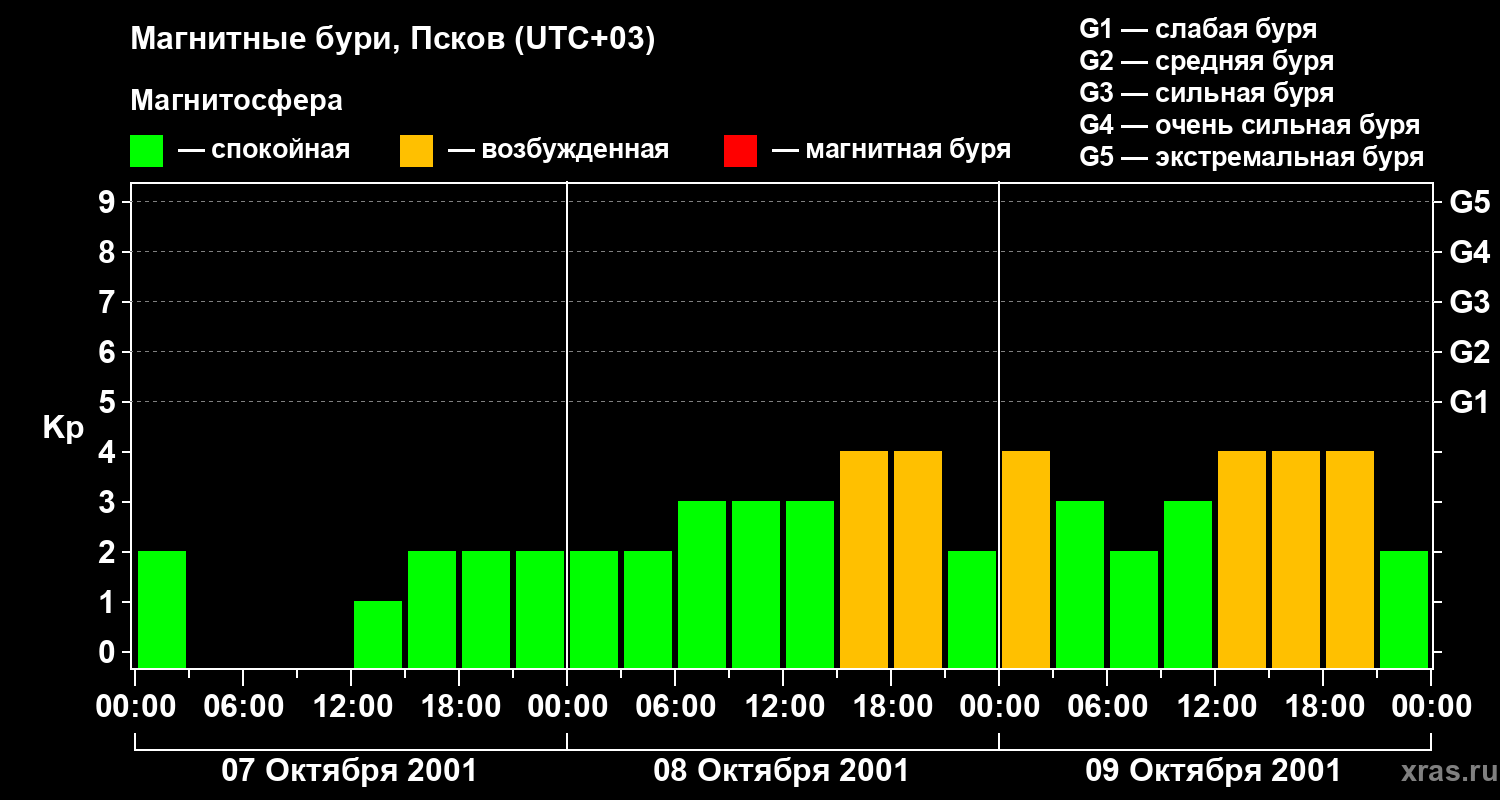This screenshot has width=1500, height=800.
Task: Select the line 'G2 — средняя буря'
Action: (x=1206, y=61)
